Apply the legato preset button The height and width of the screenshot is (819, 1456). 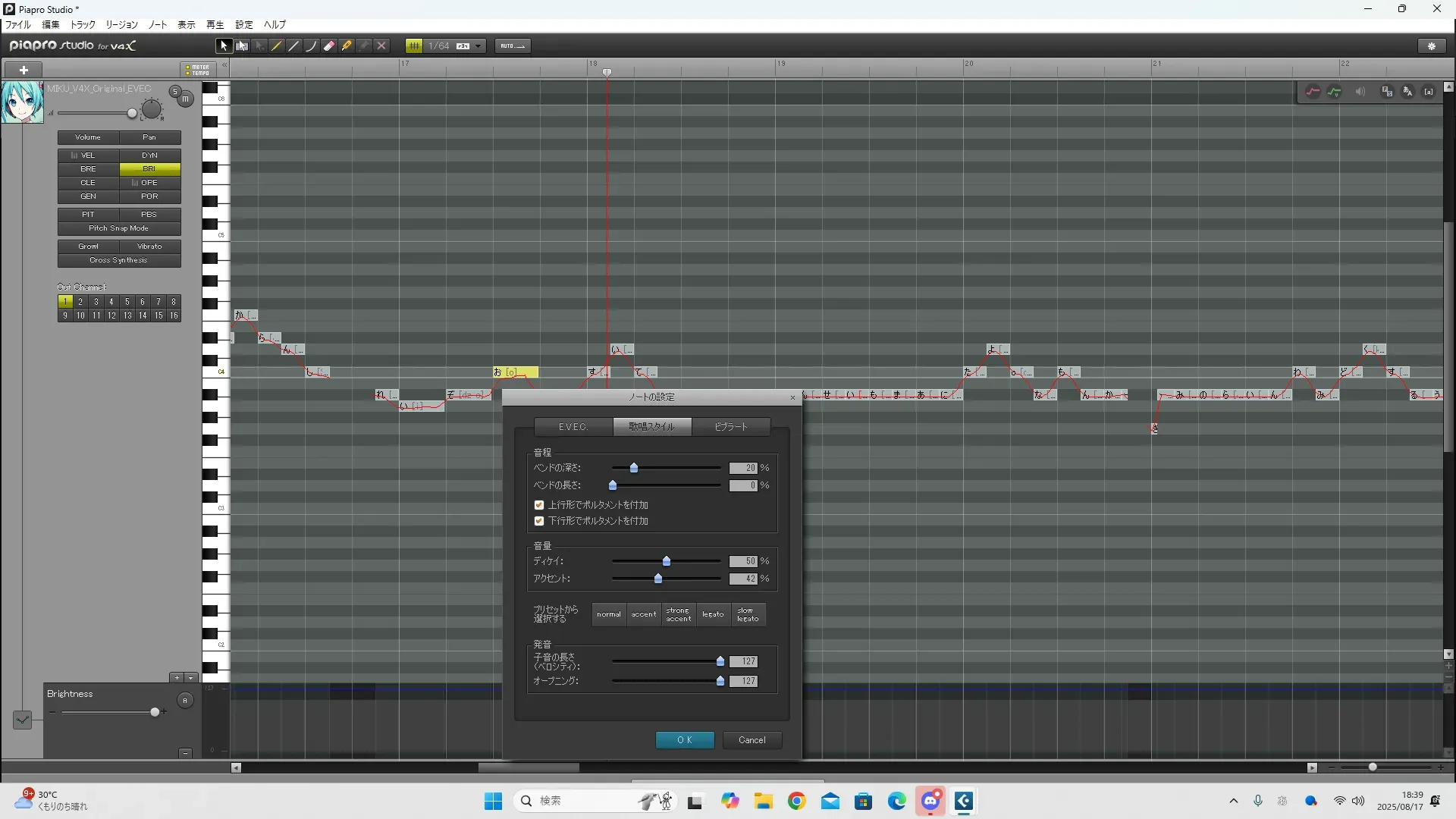pos(713,614)
